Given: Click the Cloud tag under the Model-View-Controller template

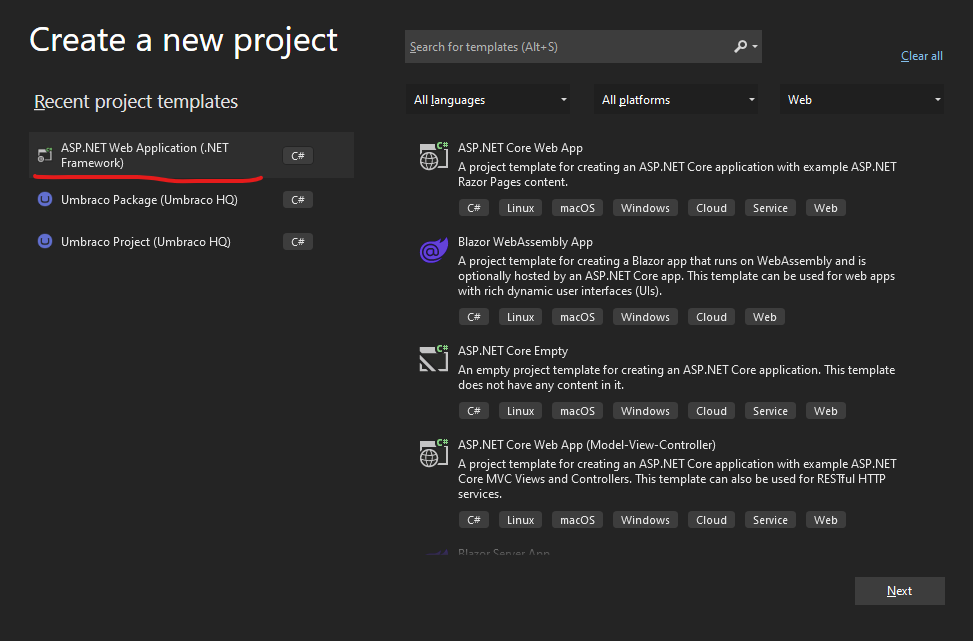Looking at the screenshot, I should pos(711,520).
